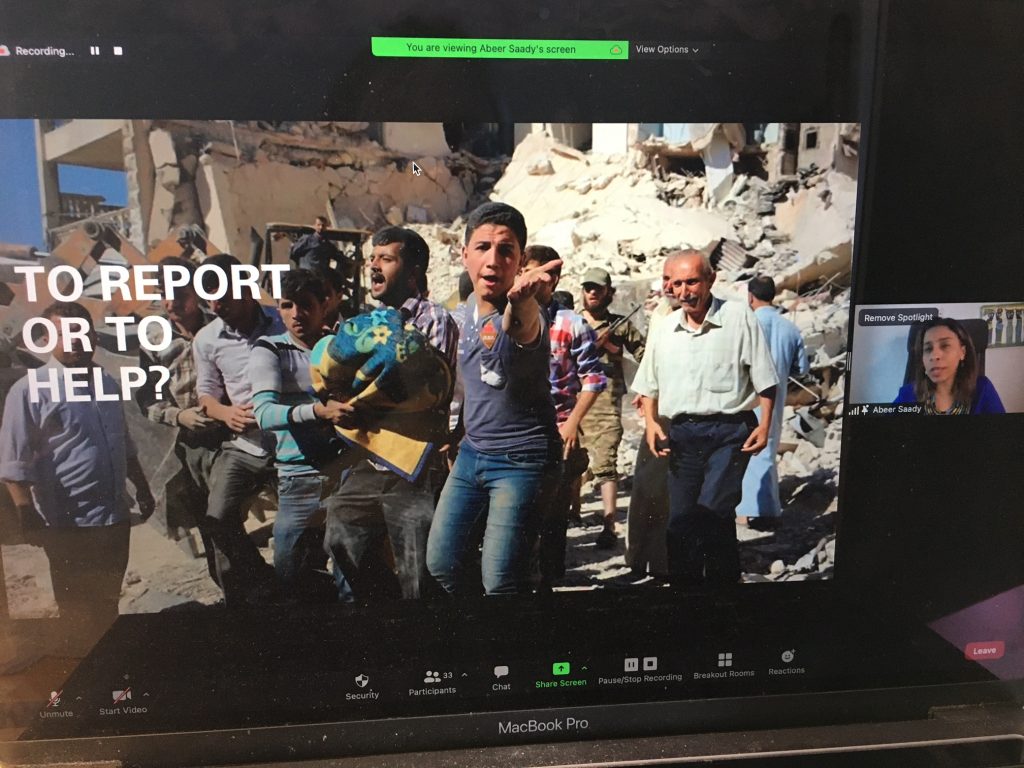This screenshot has width=1024, height=768.
Task: Open Breakout Rooms
Action: click(x=724, y=665)
